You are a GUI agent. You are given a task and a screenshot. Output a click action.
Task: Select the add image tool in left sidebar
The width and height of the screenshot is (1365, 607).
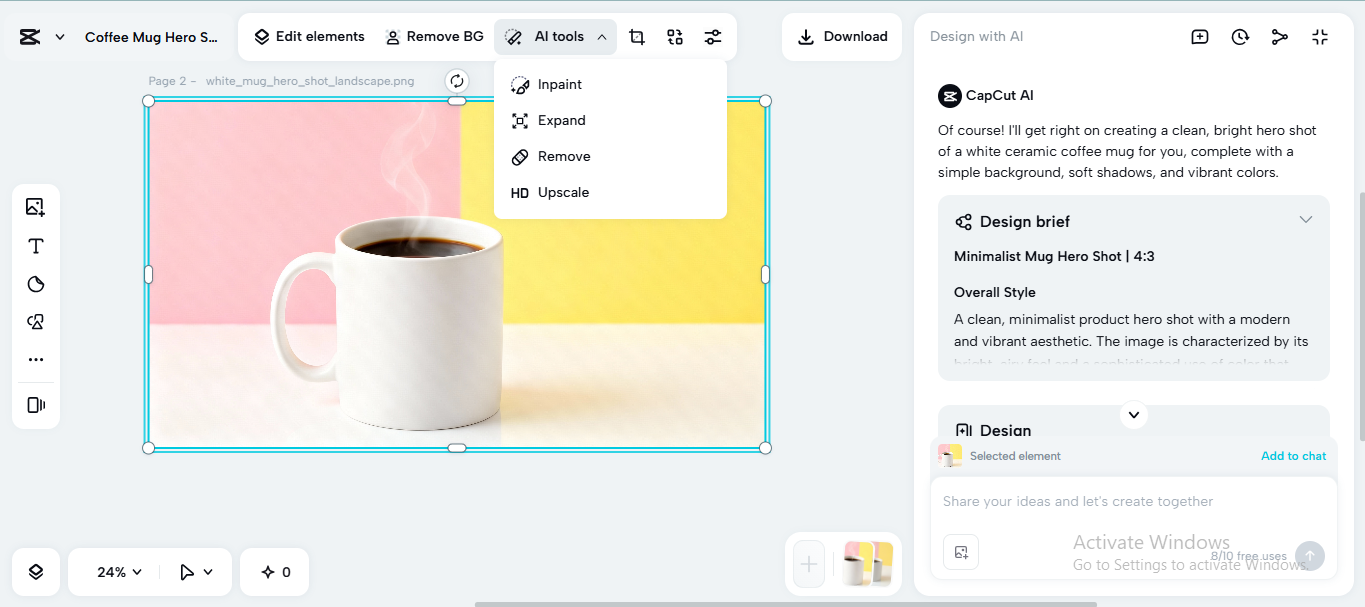coord(36,207)
